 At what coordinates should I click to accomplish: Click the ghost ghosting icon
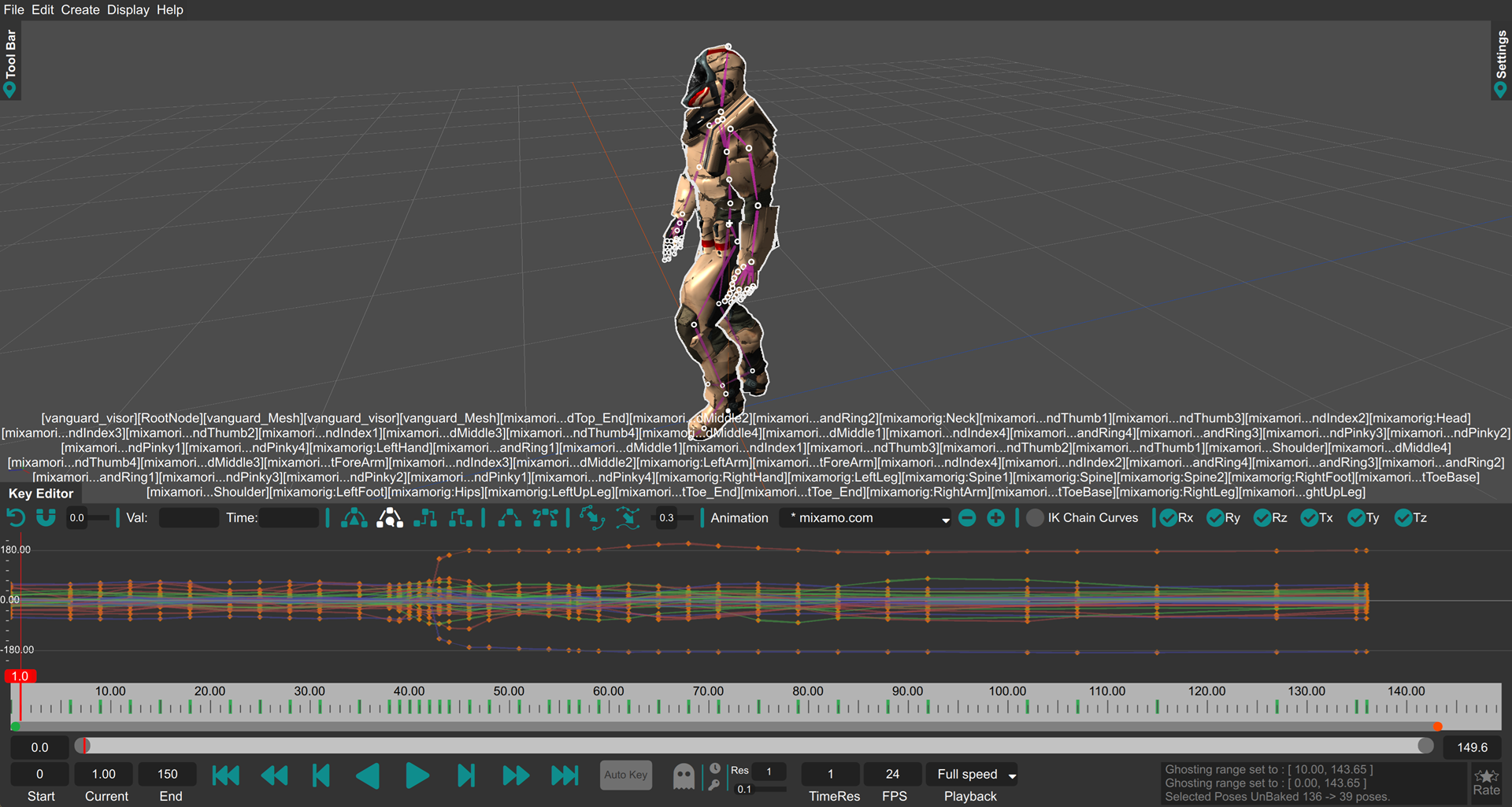pyautogui.click(x=684, y=776)
